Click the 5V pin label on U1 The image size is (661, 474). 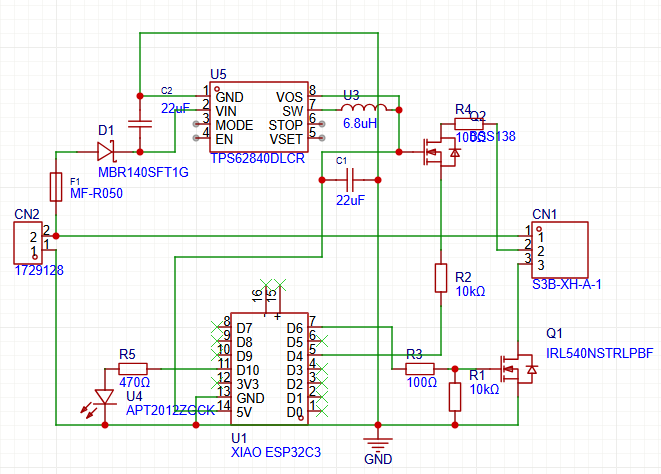click(245, 412)
